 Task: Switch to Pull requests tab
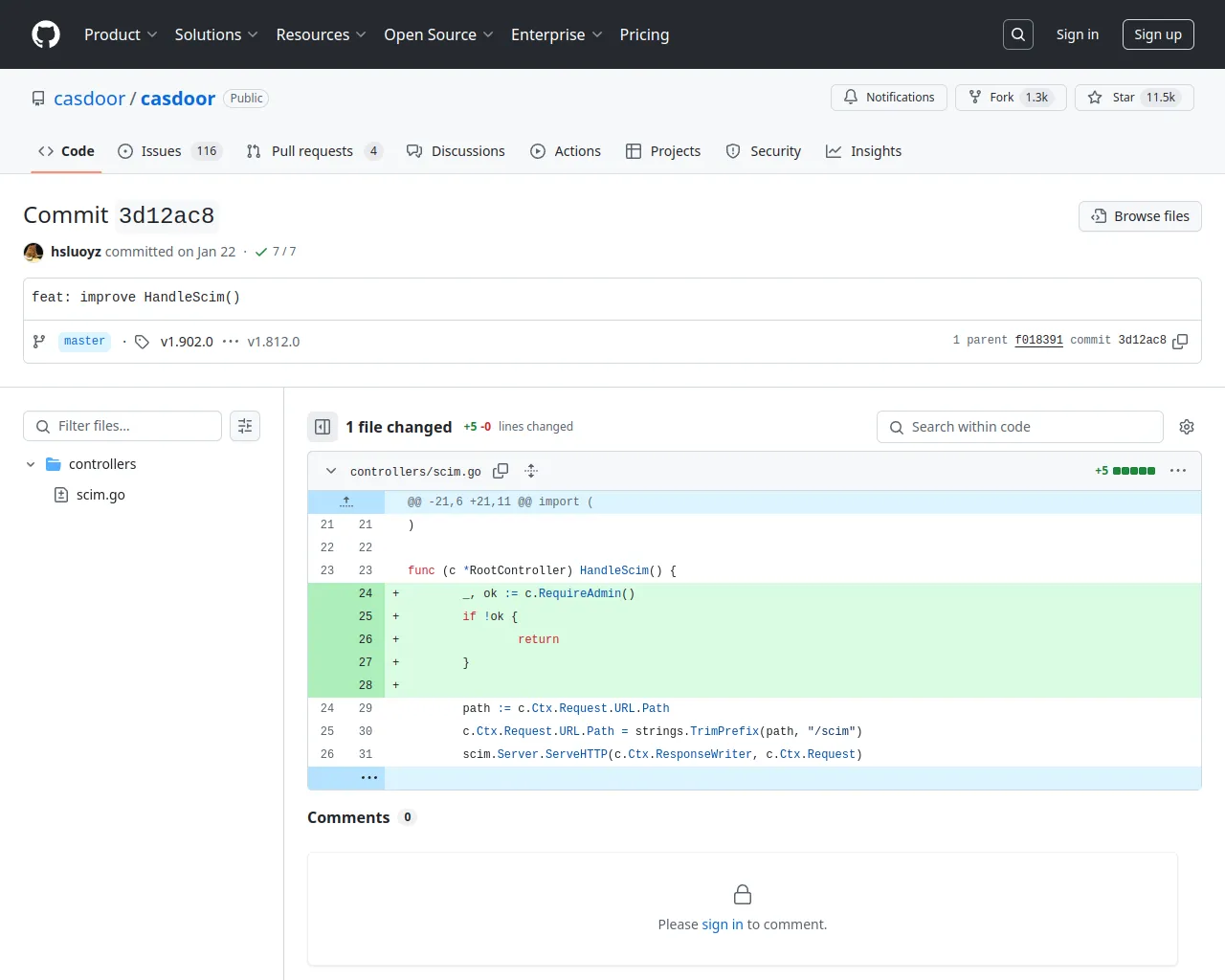[314, 151]
